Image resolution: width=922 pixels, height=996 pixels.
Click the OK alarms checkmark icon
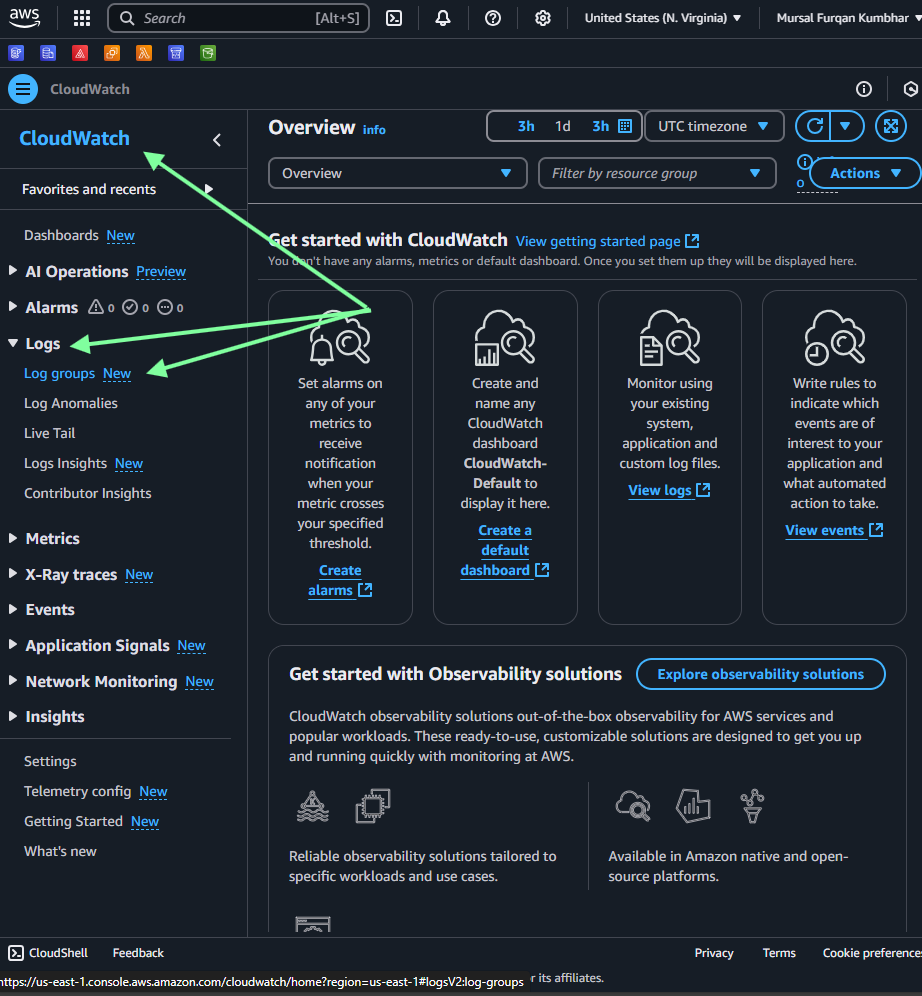pos(130,307)
